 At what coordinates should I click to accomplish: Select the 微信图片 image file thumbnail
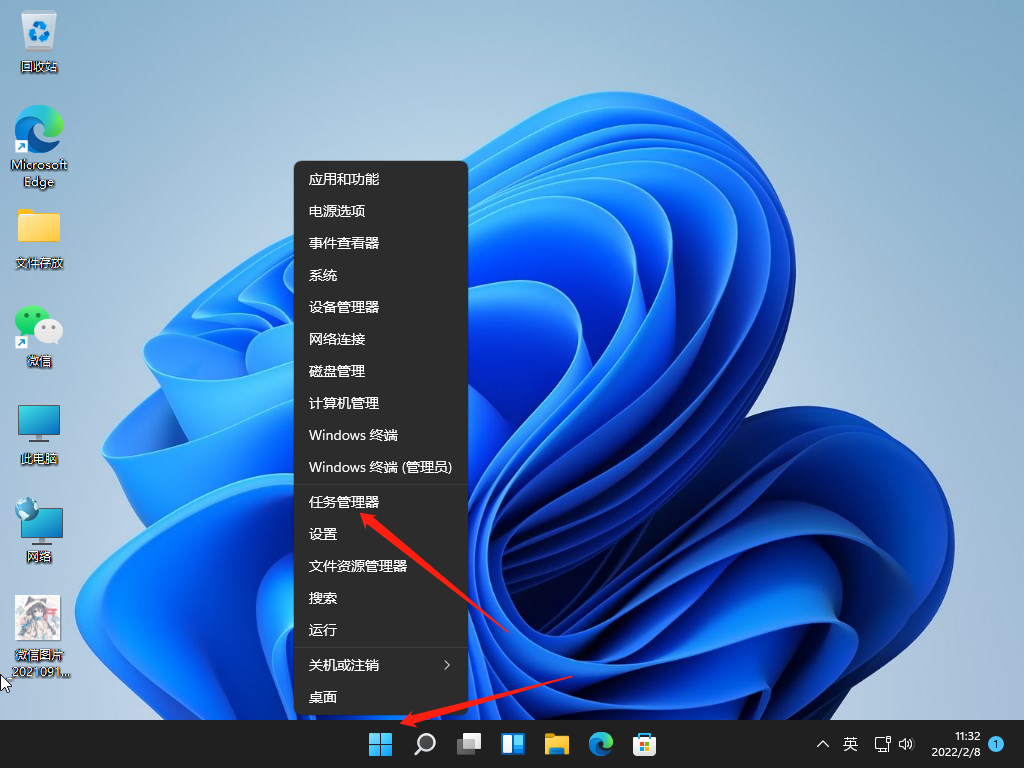coord(38,619)
